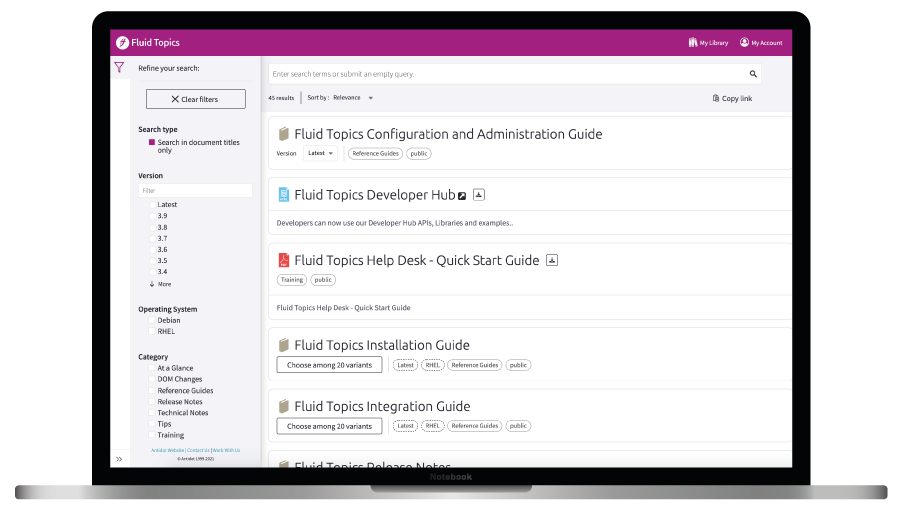Open Fluid Topics Configuration and Administration Guide
This screenshot has width=908, height=509.
[x=448, y=134]
